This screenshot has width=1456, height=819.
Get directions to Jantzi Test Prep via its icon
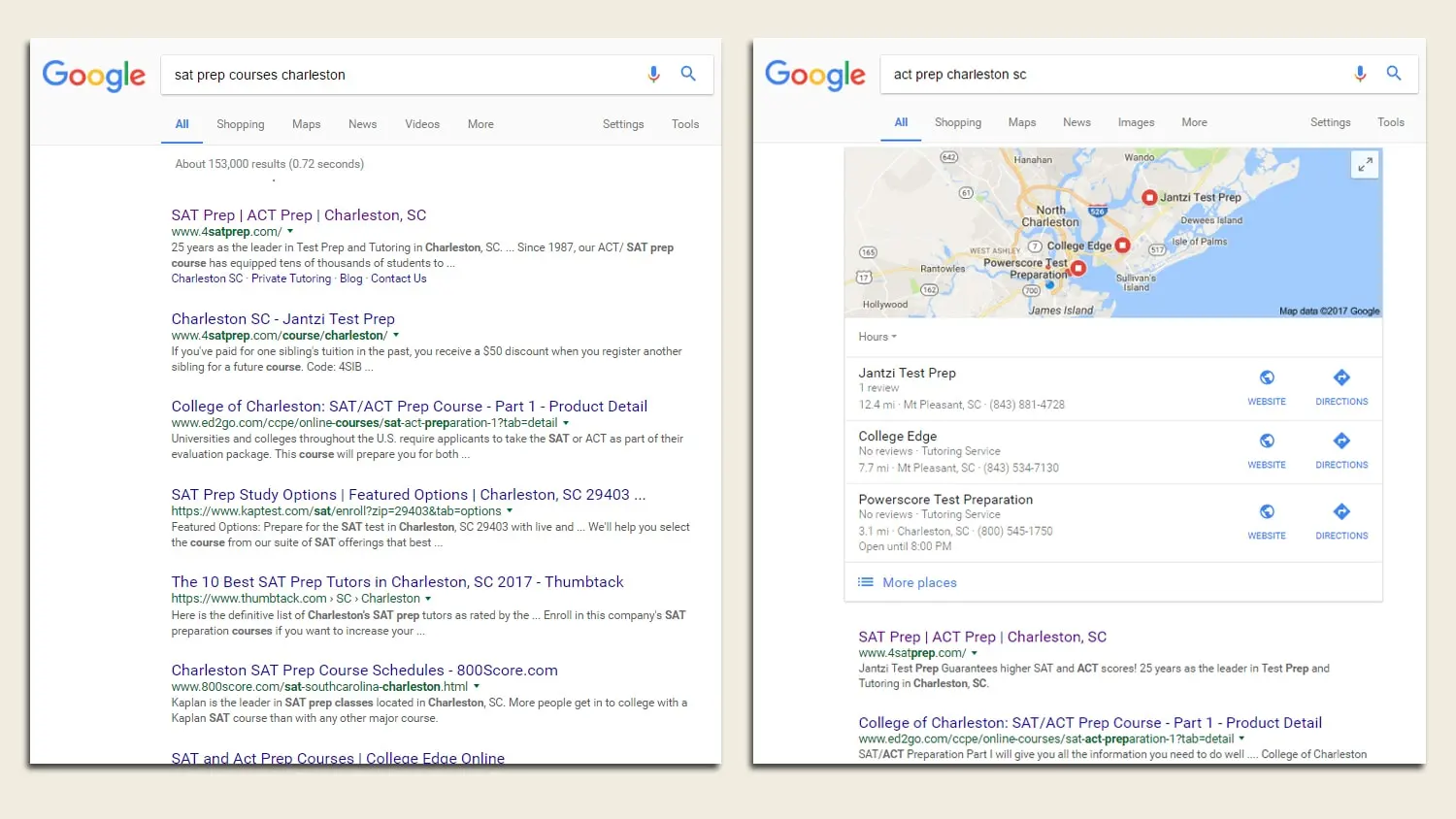pos(1341,377)
